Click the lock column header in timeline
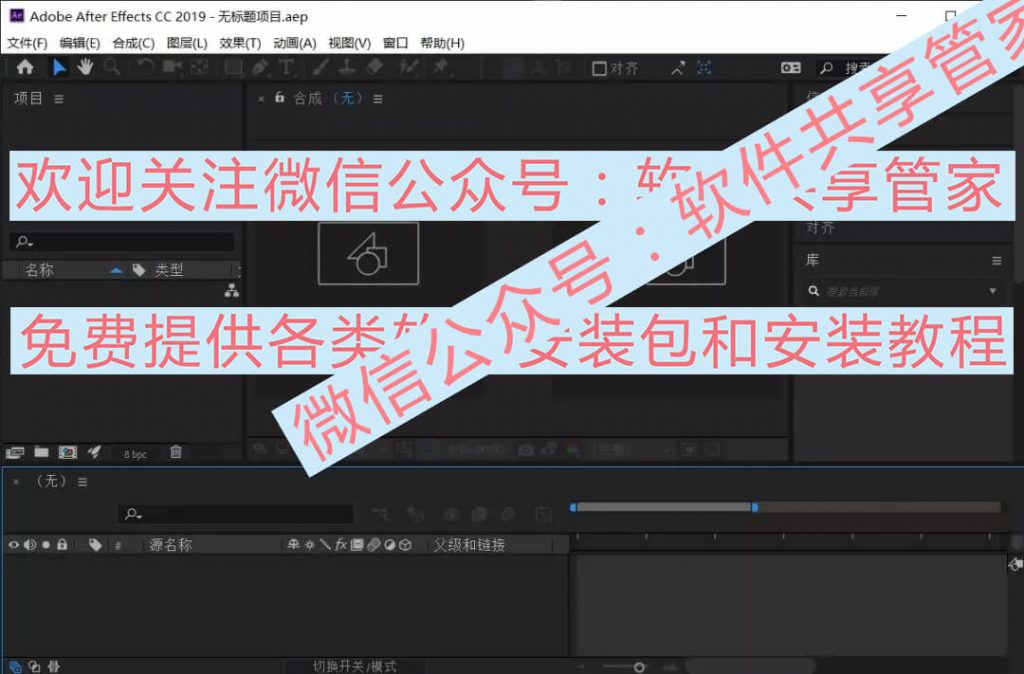Image resolution: width=1024 pixels, height=674 pixels. pos(62,545)
